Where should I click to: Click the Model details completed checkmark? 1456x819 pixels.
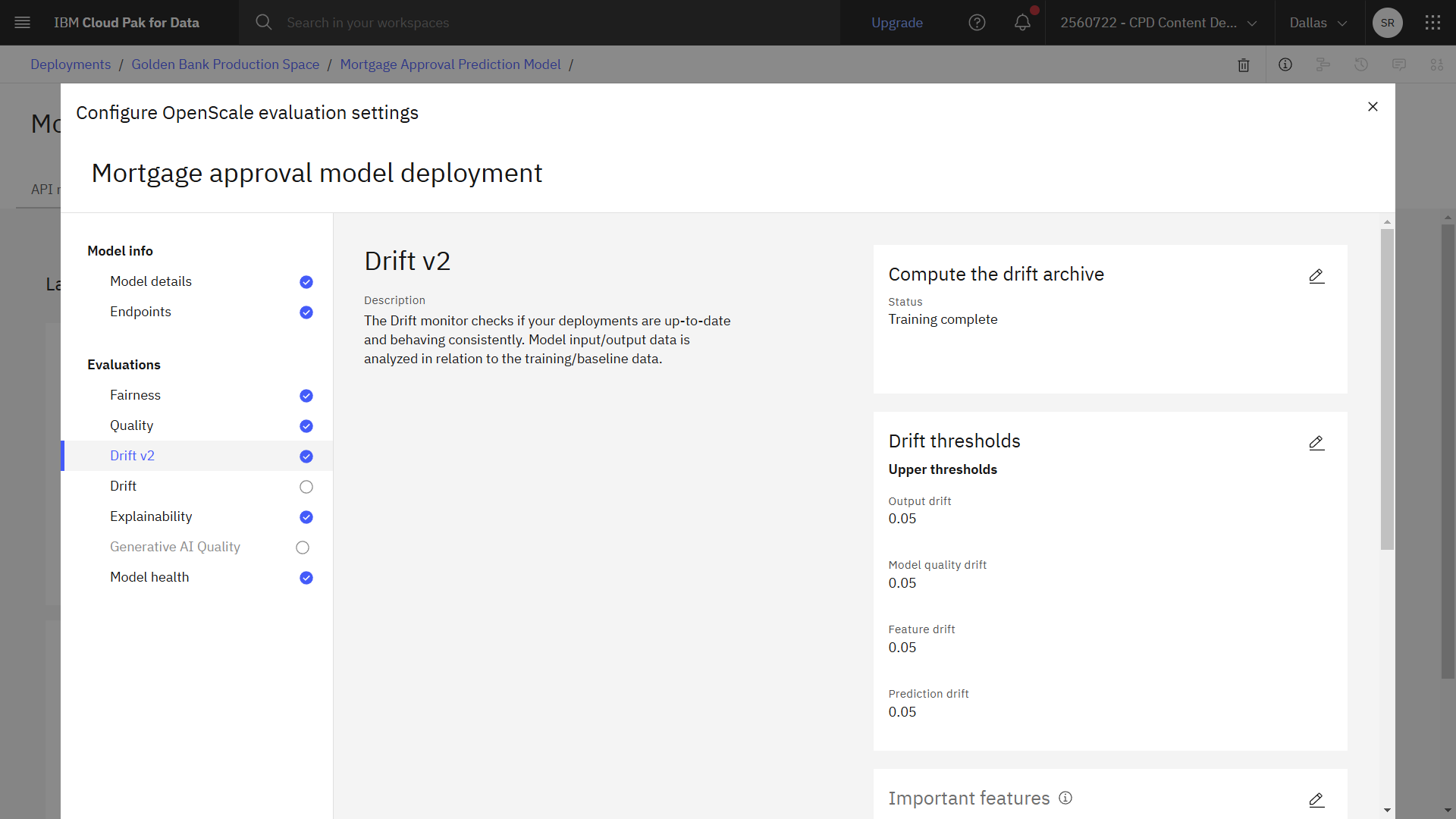pos(306,282)
